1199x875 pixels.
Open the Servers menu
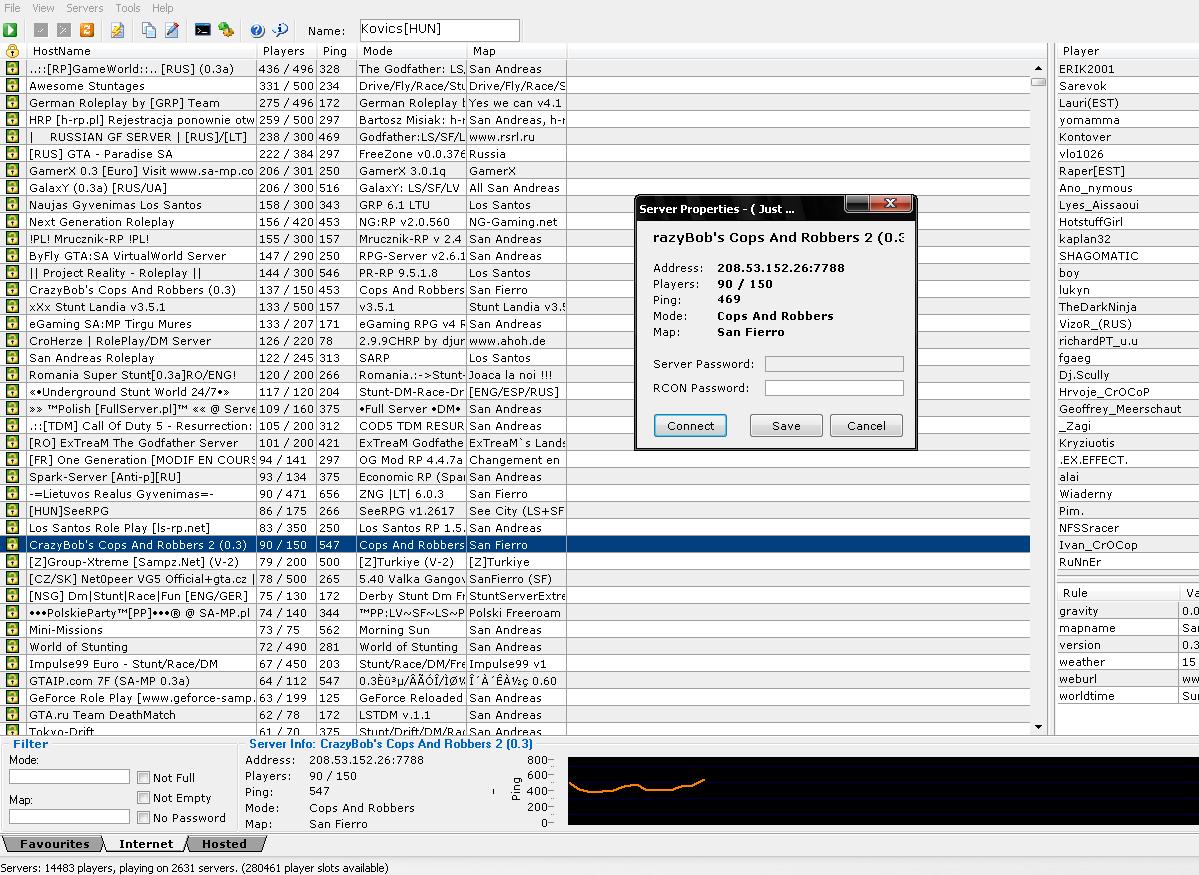(x=84, y=8)
